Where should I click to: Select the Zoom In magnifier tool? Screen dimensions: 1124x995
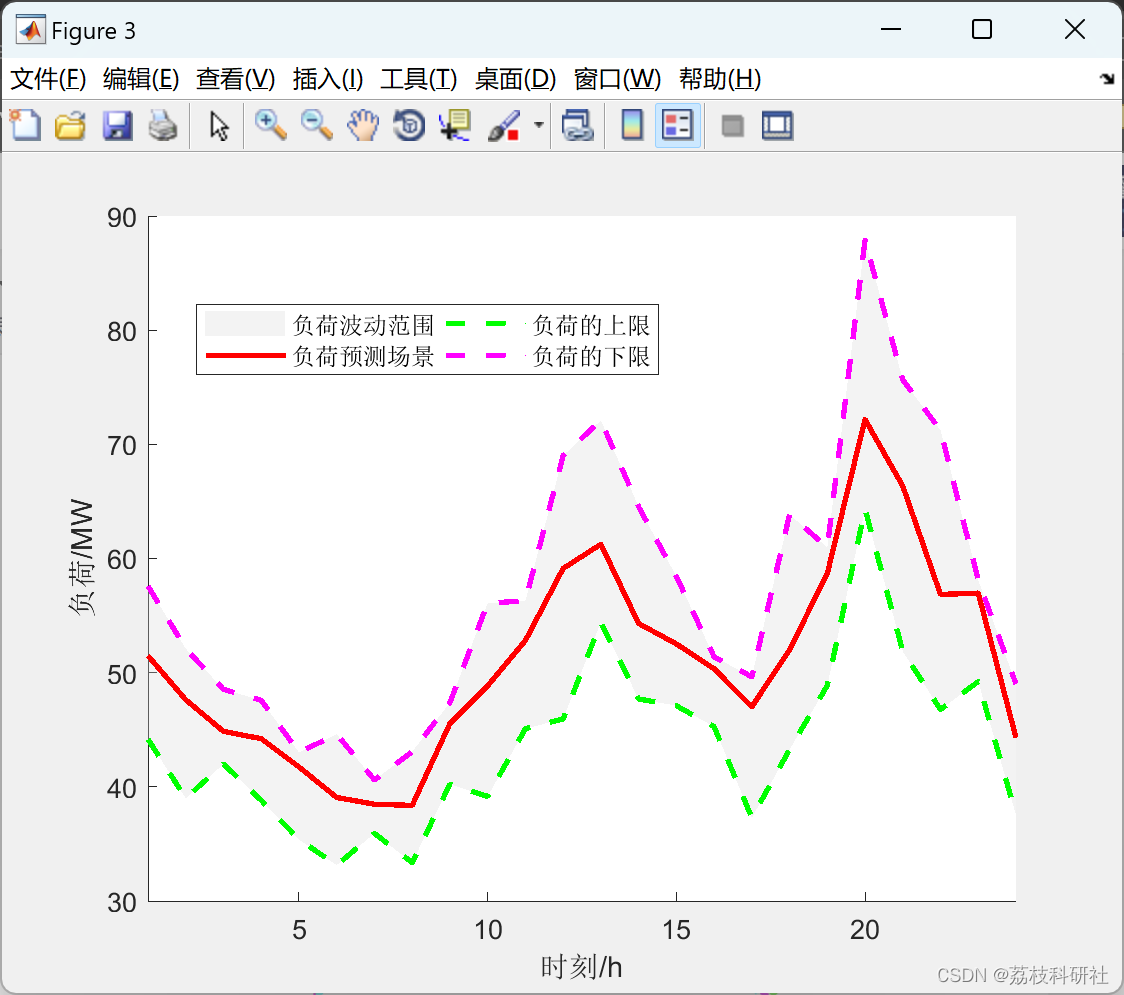(x=270, y=126)
